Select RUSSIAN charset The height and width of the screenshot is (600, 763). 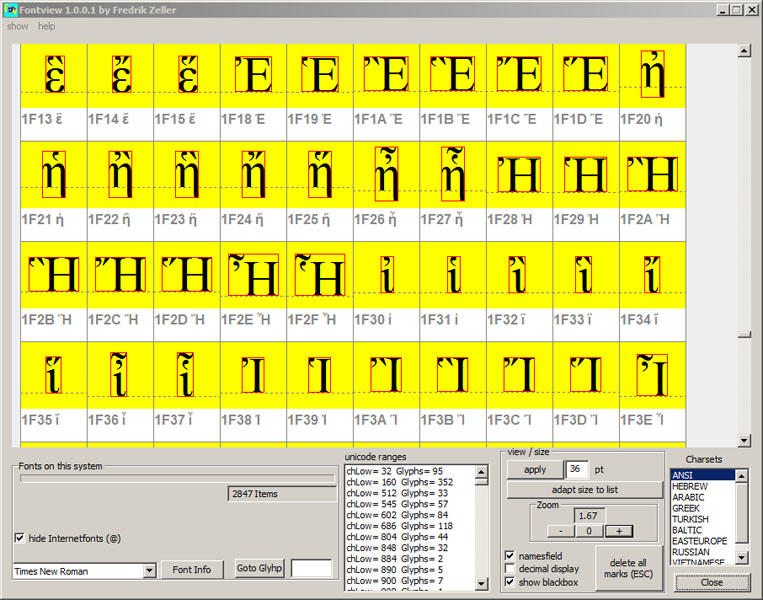(x=703, y=552)
